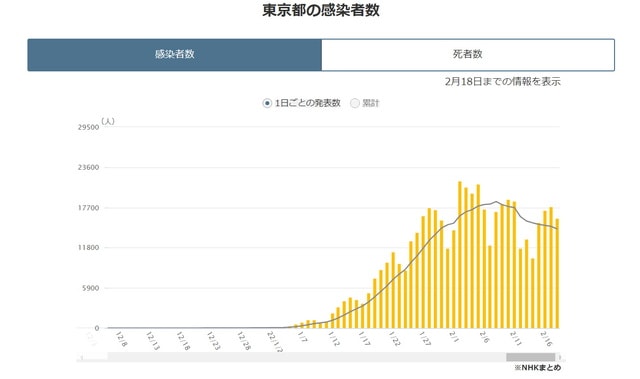The image size is (640, 379).
Task: Click the 1/22 x-axis date label
Action: (x=394, y=339)
